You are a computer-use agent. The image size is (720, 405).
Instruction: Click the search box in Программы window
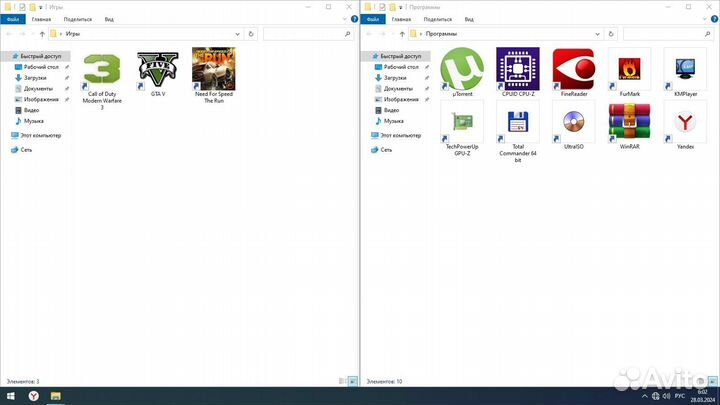coord(668,34)
